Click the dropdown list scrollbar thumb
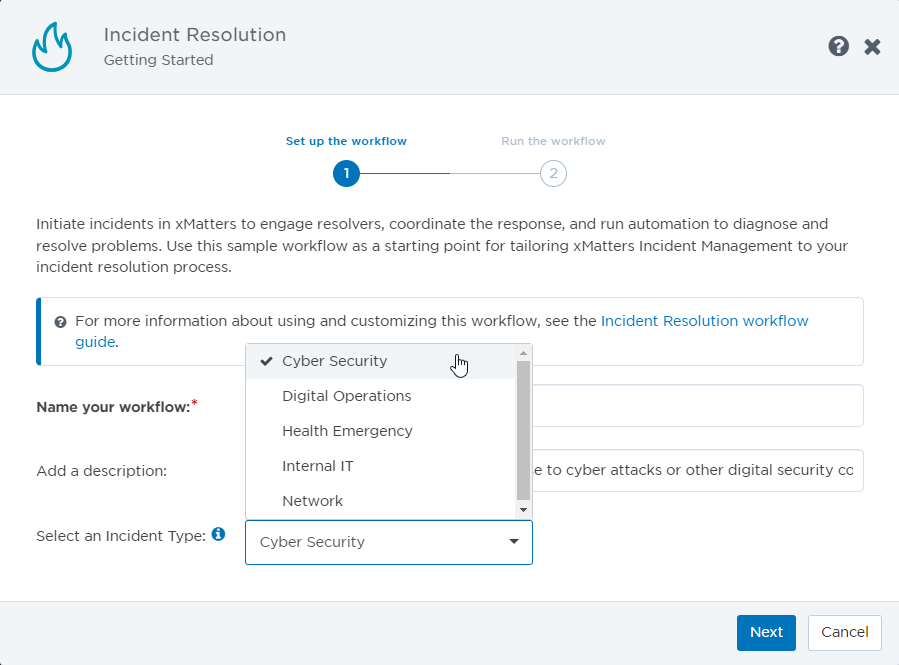Image resolution: width=899 pixels, height=665 pixels. click(x=523, y=431)
